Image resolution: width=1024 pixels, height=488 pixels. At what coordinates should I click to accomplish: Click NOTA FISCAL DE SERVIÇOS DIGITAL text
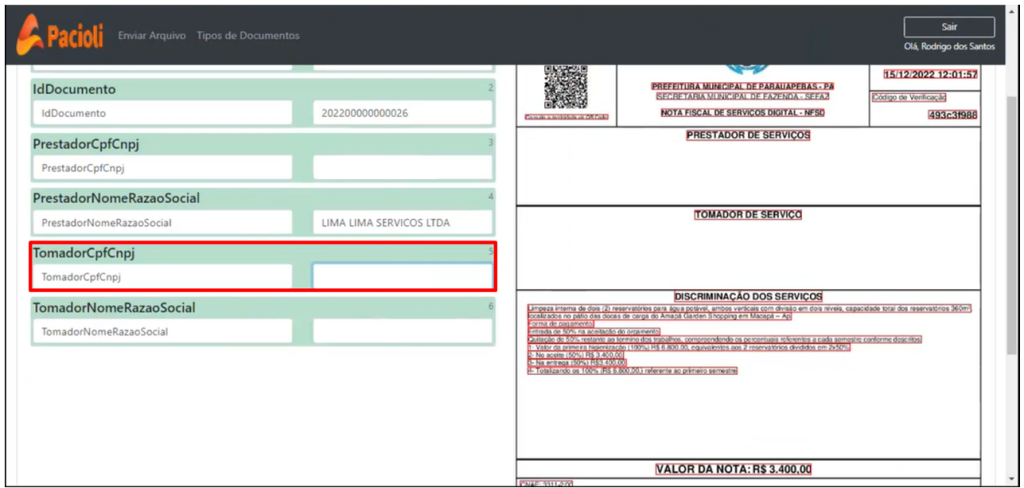tap(743, 112)
